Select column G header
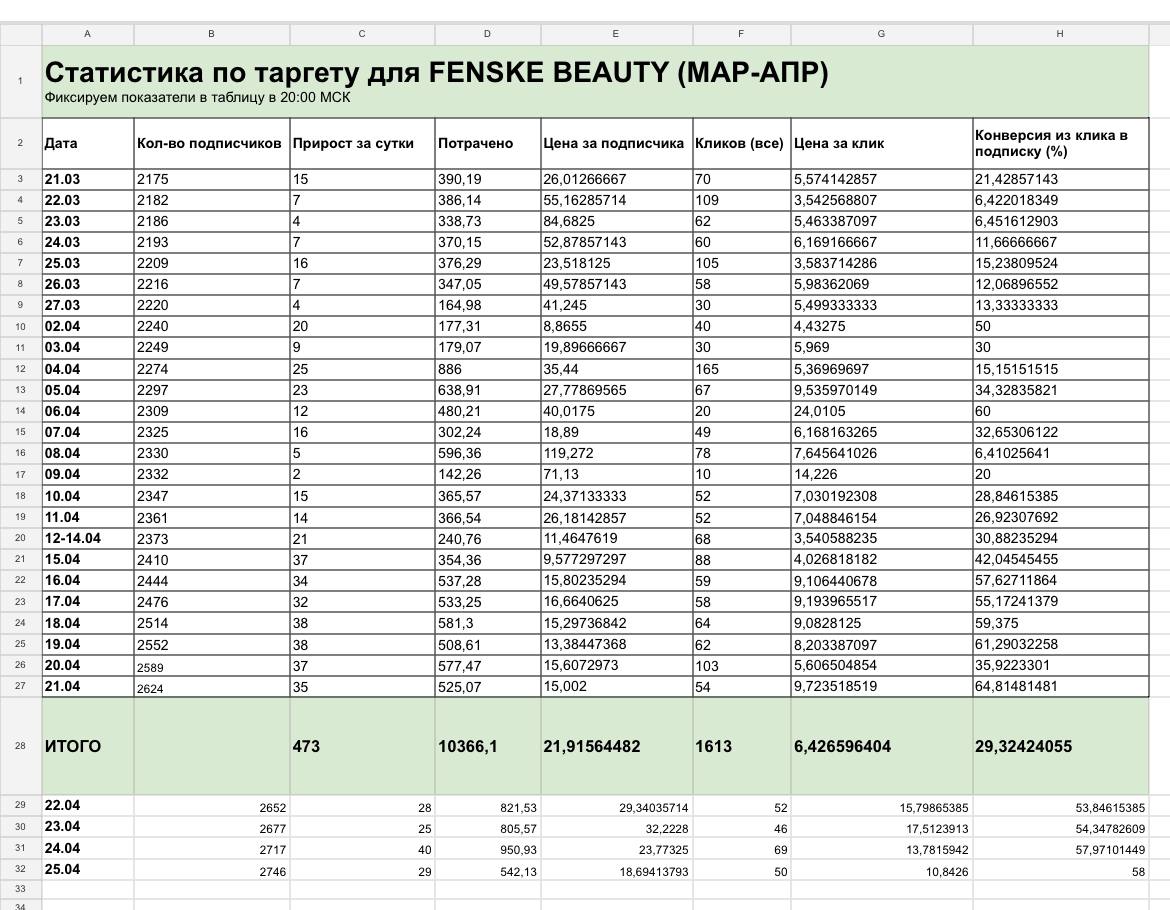 tap(881, 34)
